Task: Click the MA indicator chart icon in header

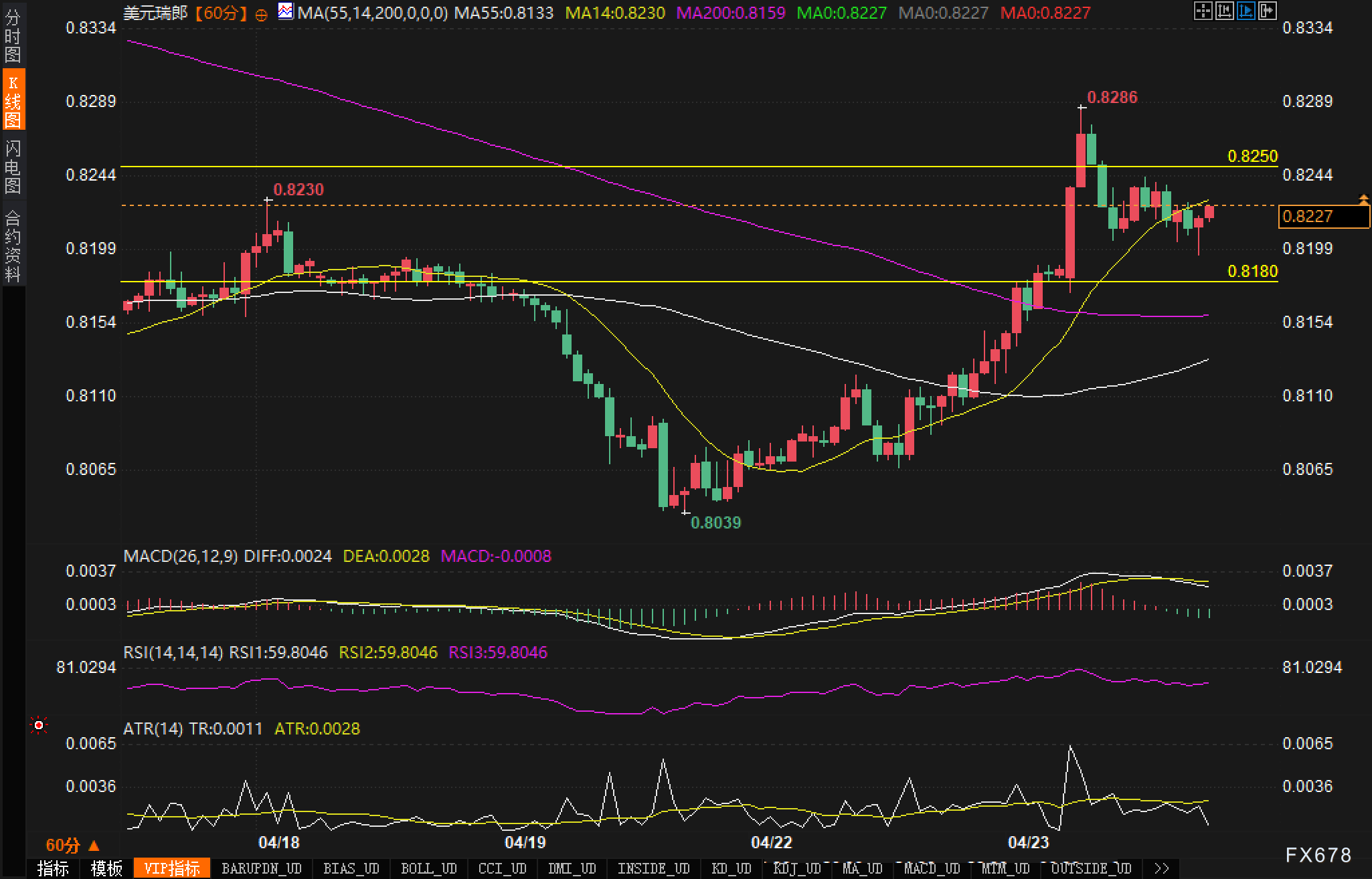Action: 286,11
